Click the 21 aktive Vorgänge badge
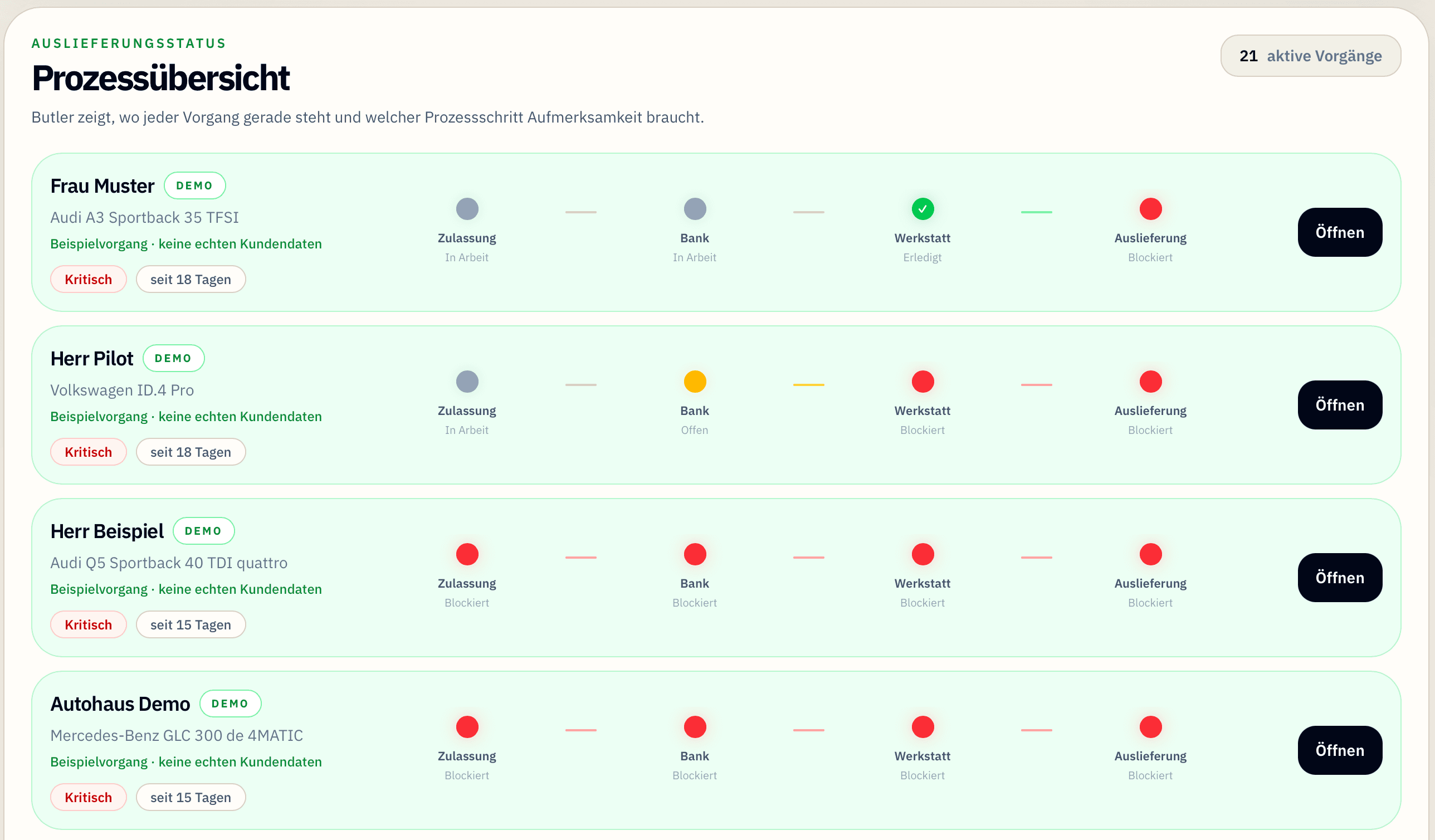Viewport: 1435px width, 840px height. 1310,56
